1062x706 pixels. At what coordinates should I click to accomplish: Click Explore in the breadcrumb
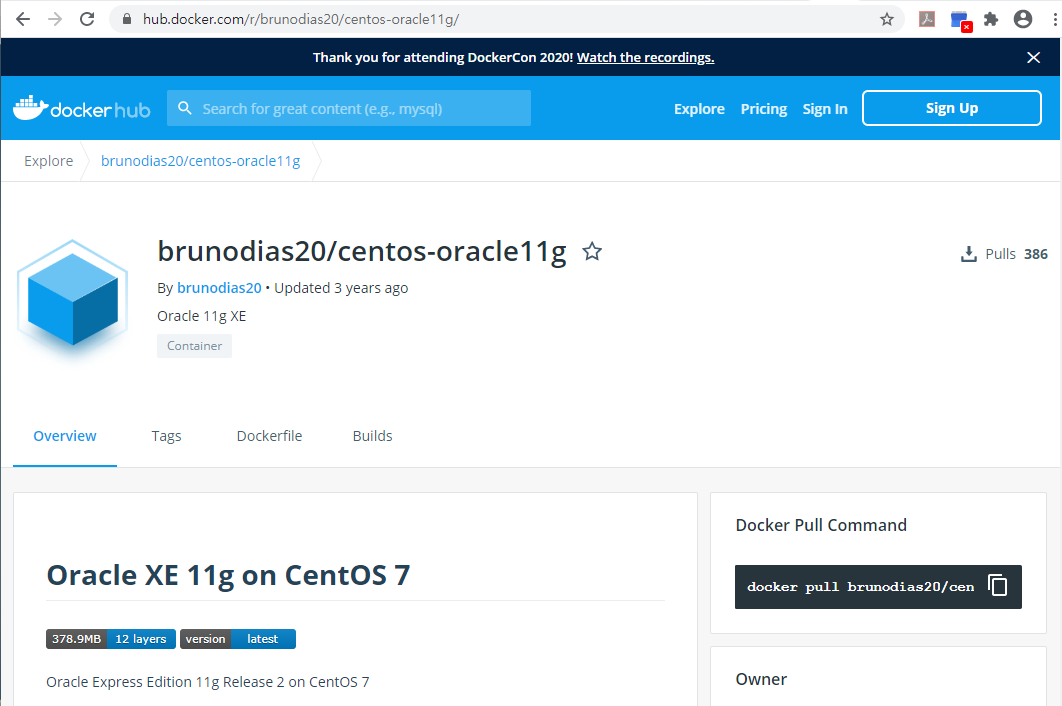[x=49, y=161]
